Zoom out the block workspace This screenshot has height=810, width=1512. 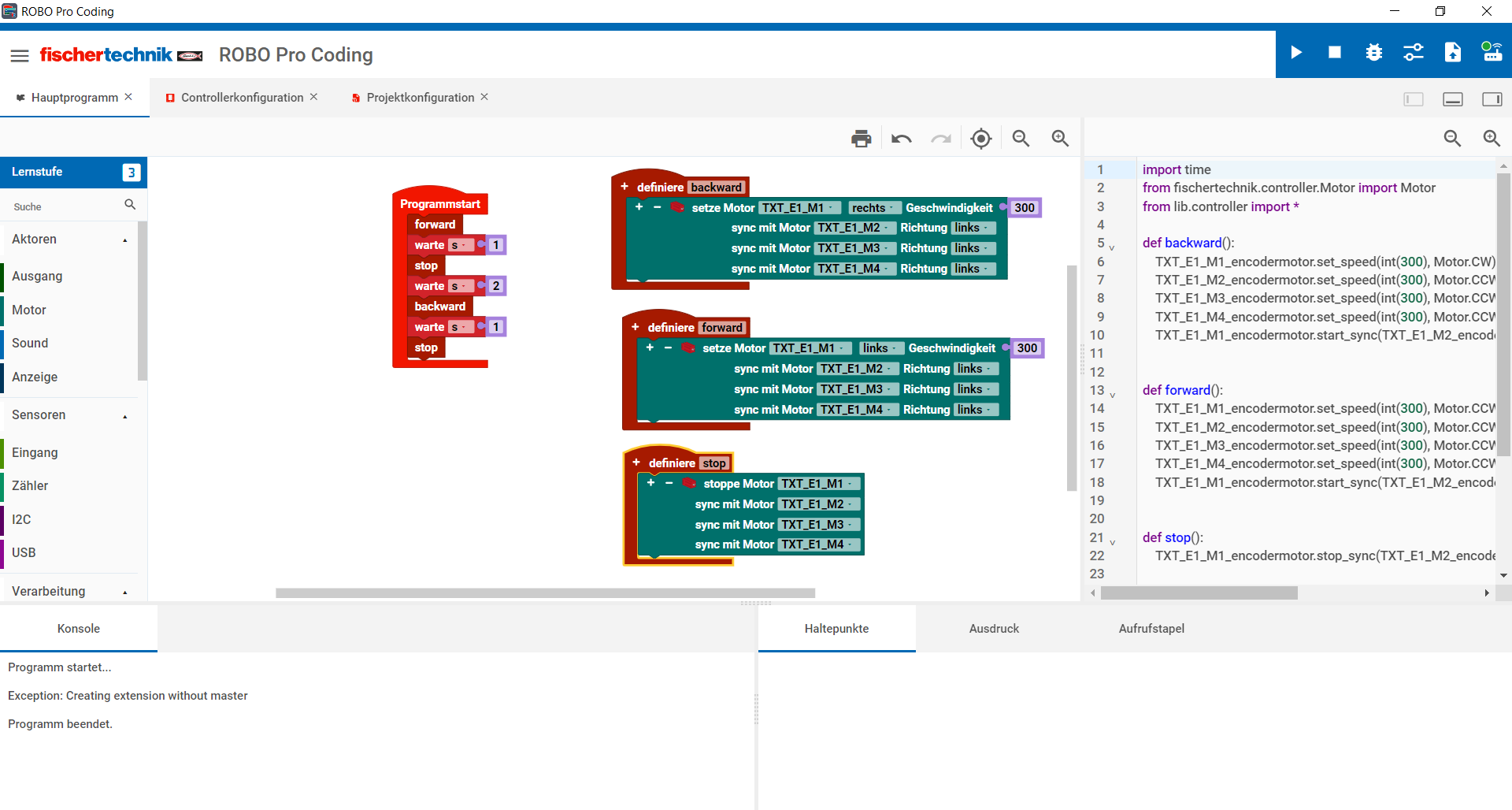(1021, 139)
